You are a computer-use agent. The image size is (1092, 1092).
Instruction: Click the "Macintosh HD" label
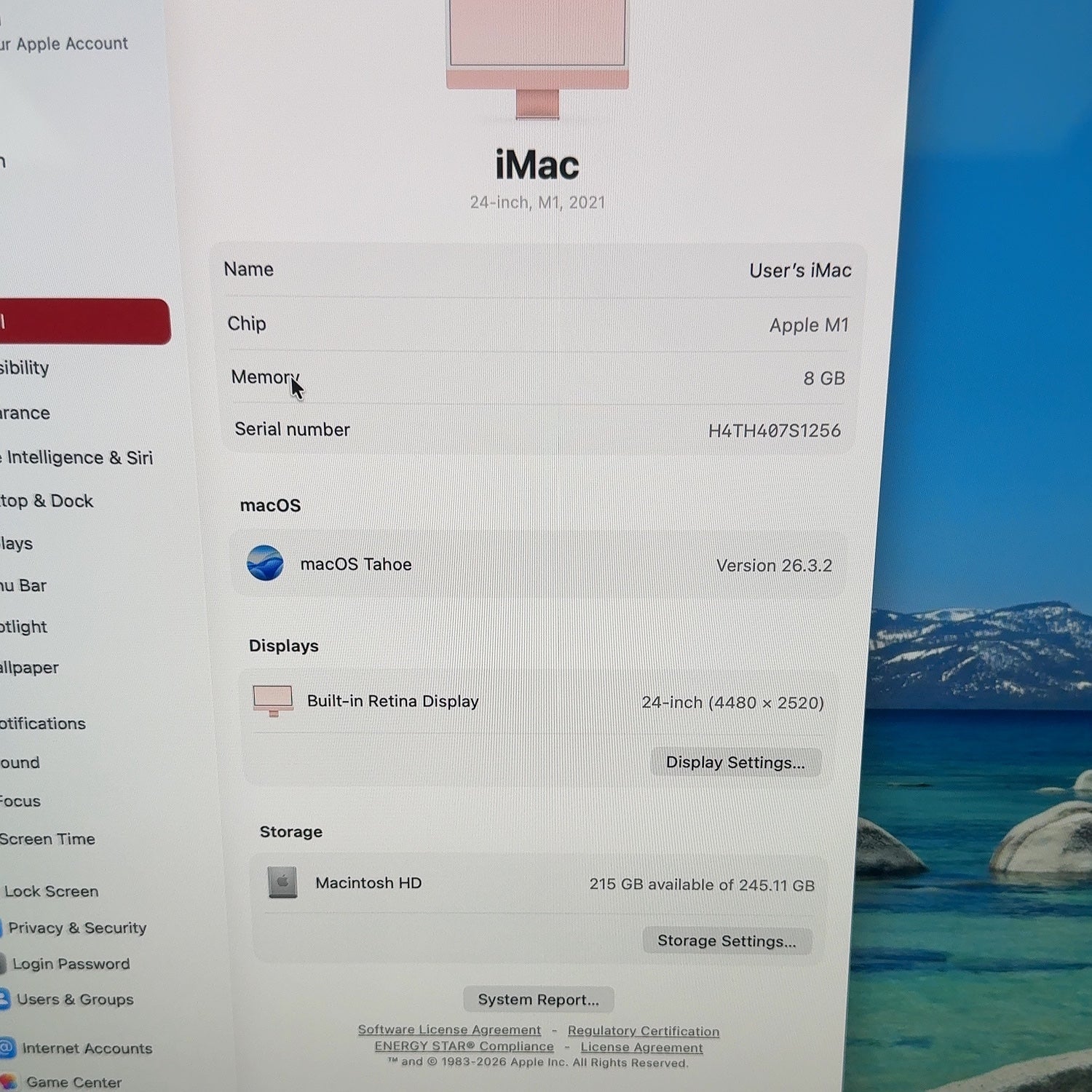pos(368,883)
